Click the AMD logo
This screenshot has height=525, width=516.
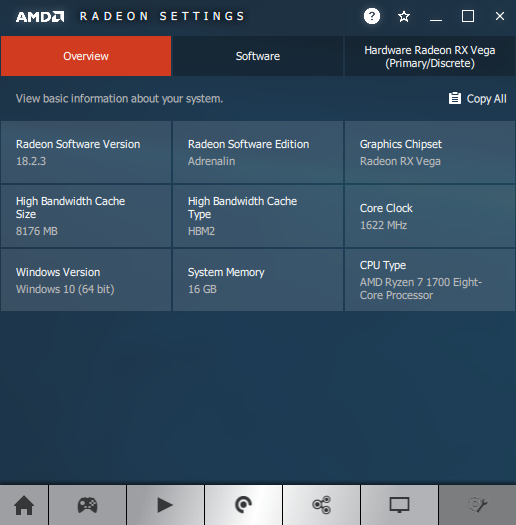[40, 17]
